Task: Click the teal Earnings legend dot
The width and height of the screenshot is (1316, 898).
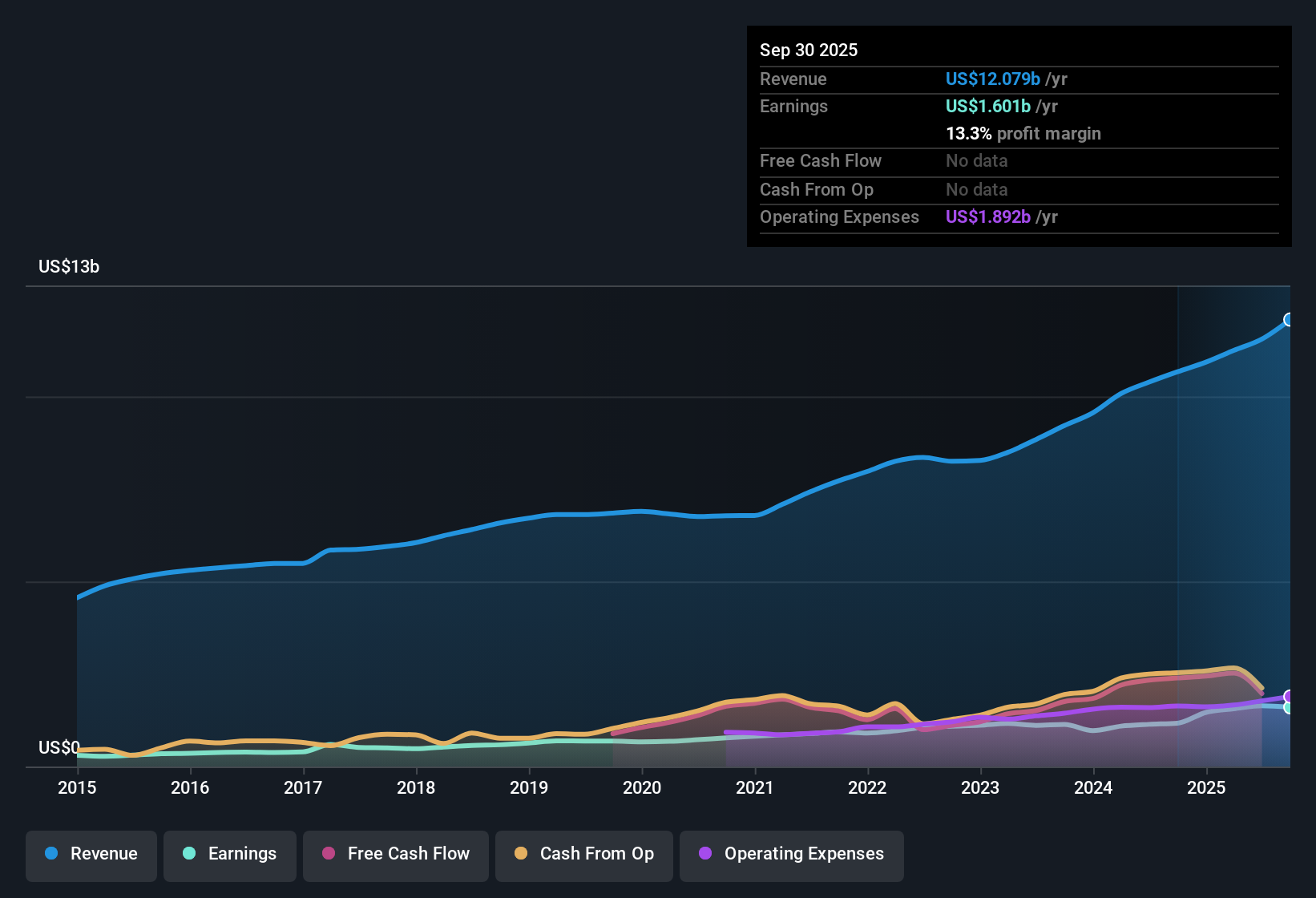Action: tap(190, 854)
